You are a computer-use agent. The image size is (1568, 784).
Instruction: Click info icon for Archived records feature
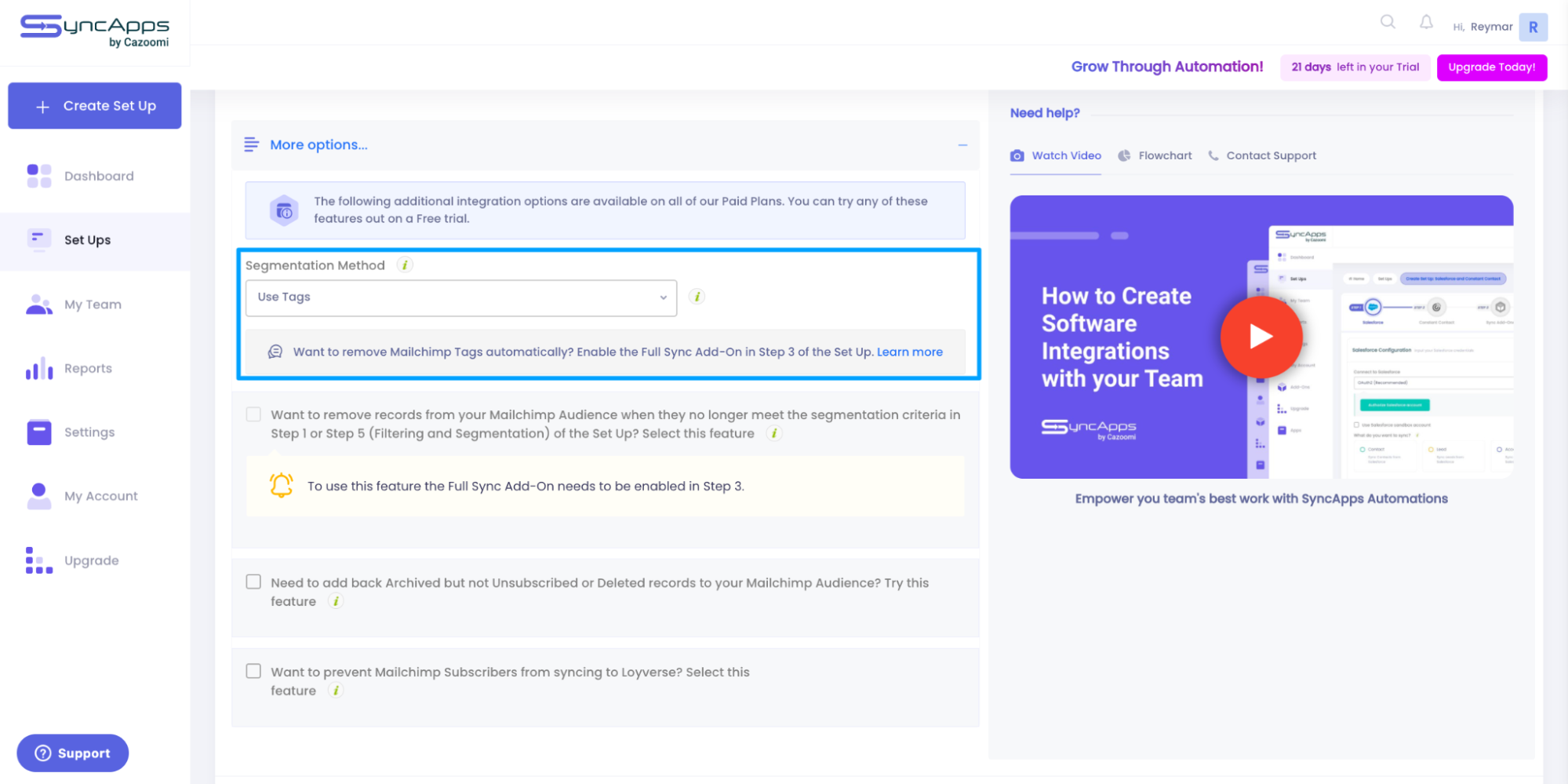(336, 601)
